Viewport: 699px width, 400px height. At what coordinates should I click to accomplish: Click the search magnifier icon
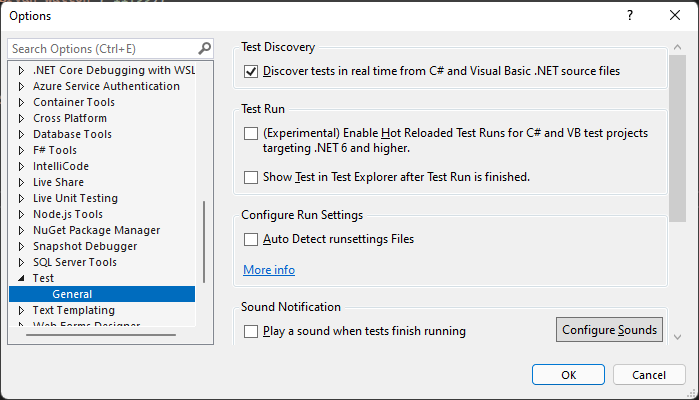pyautogui.click(x=204, y=48)
